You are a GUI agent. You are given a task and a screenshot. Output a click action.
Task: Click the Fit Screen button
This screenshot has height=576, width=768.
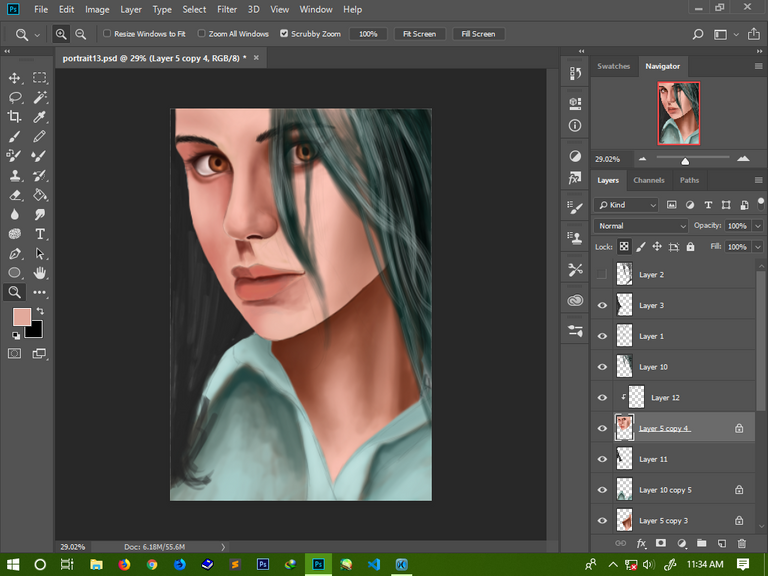pos(419,34)
